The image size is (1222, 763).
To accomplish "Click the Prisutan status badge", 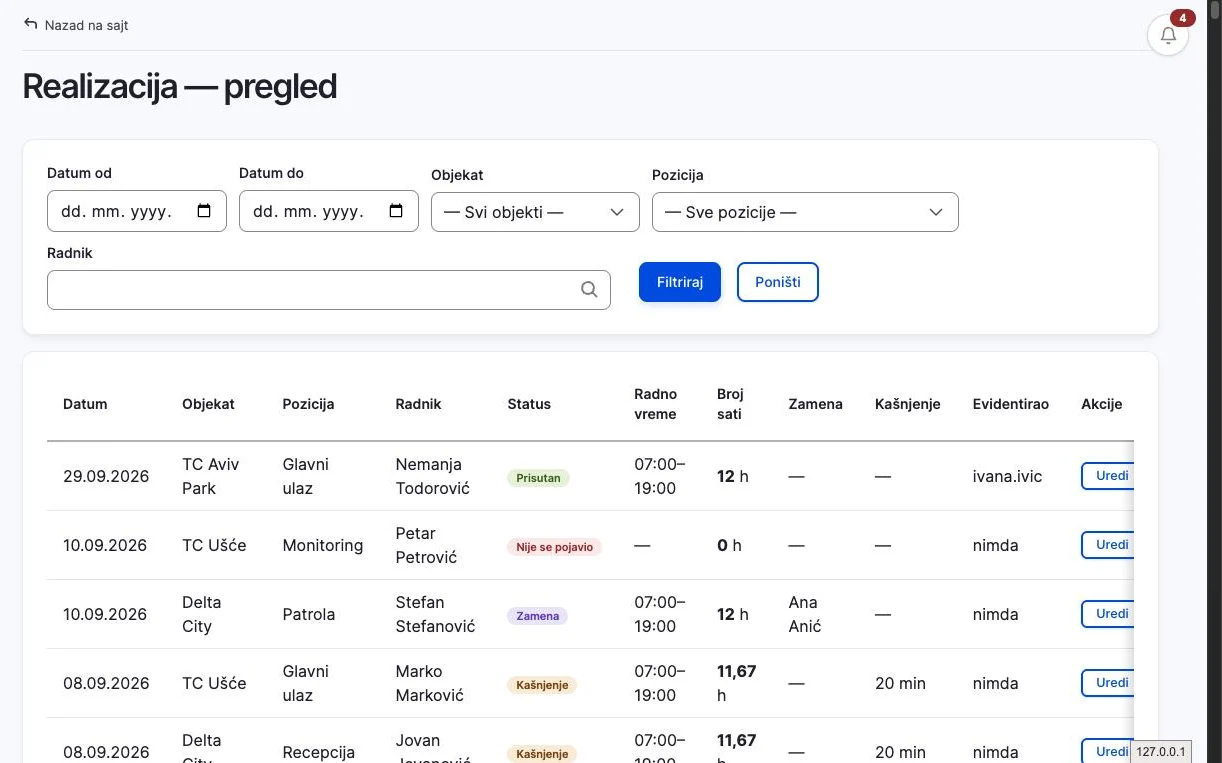I will [x=538, y=478].
